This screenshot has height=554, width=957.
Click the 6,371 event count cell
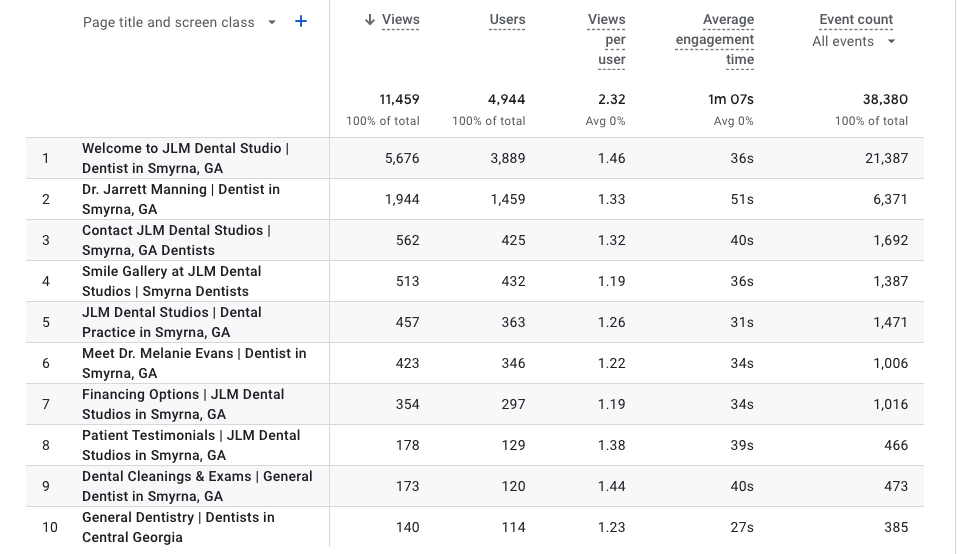coord(890,199)
